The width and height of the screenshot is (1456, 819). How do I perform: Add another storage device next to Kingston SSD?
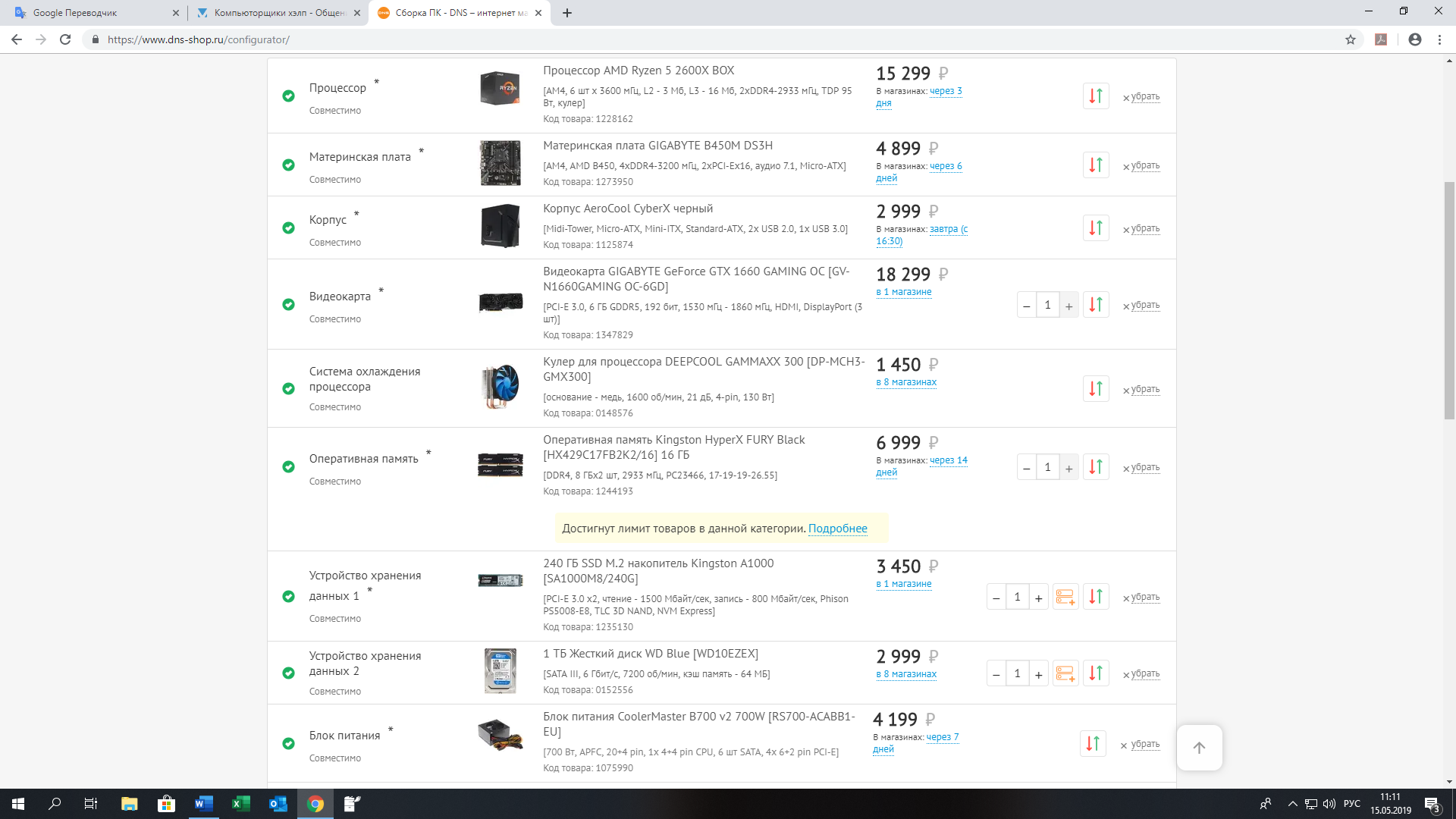(1065, 597)
